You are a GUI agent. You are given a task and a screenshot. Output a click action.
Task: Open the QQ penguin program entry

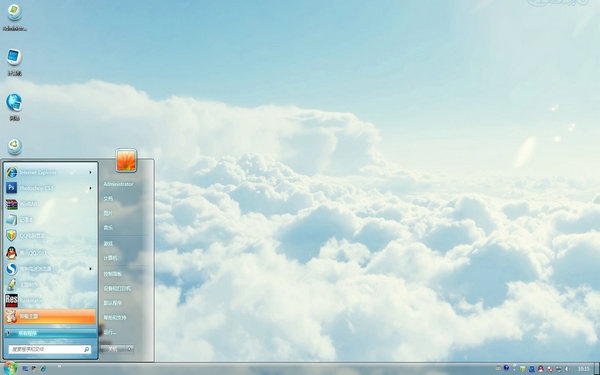pyautogui.click(x=50, y=253)
